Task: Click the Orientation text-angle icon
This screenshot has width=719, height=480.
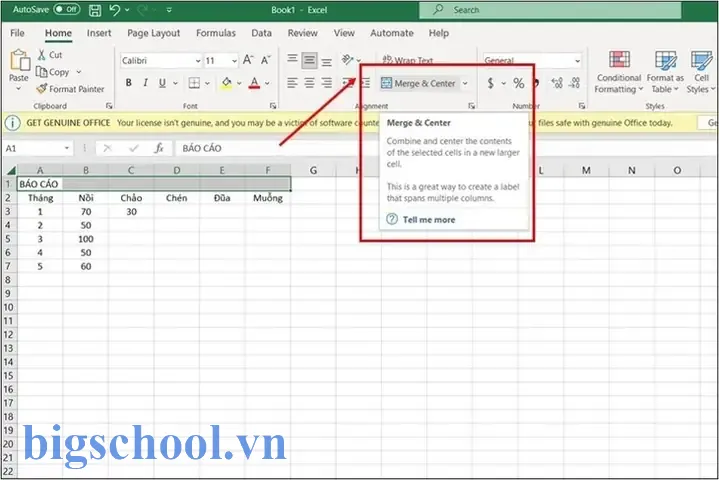Action: click(x=348, y=59)
